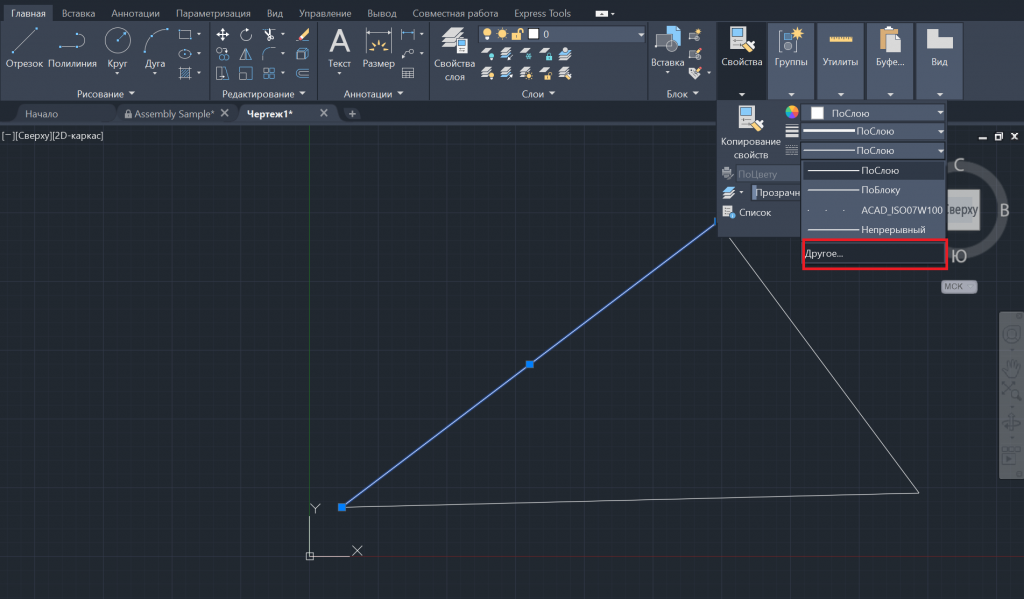Screen dimensions: 1024x599
Task: Click thaw all layers tool
Action: click(526, 73)
